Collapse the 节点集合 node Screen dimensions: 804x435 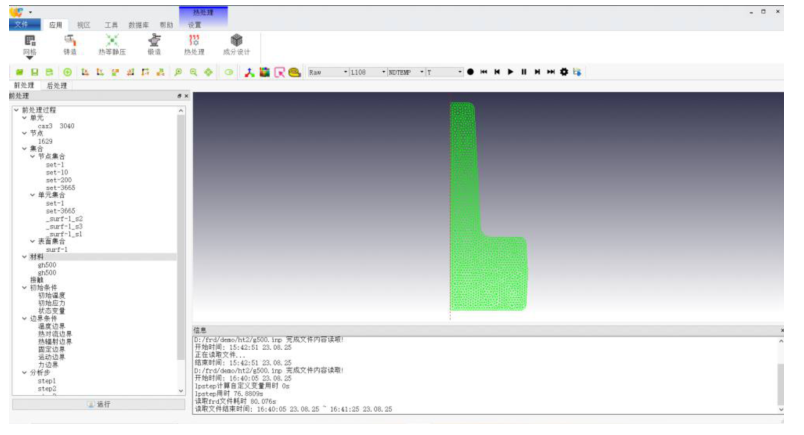32,156
